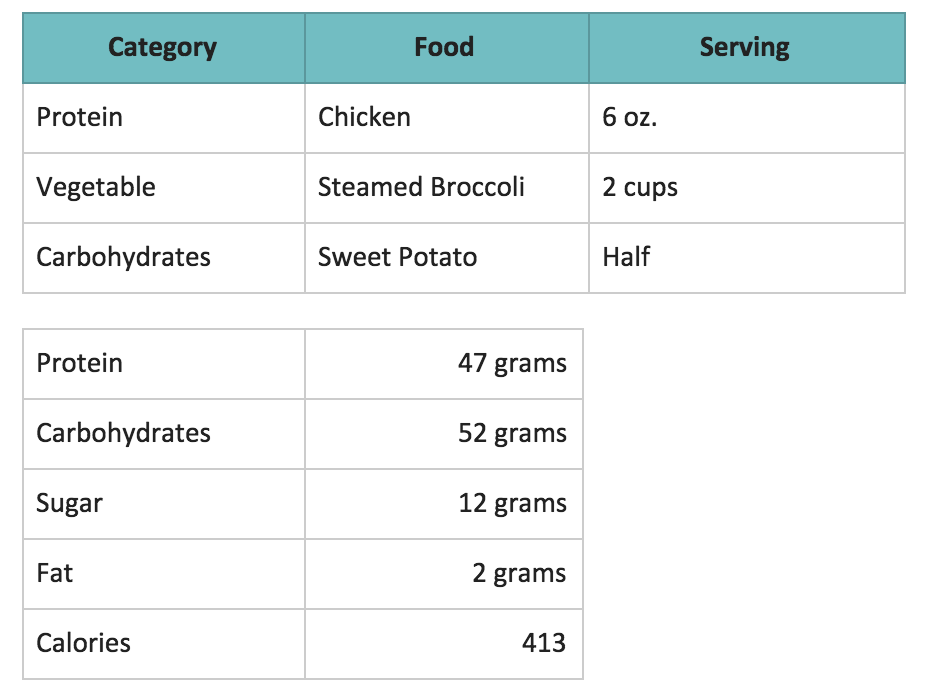Image resolution: width=926 pixels, height=694 pixels.
Task: Click the 413 calories value
Action: [x=543, y=643]
